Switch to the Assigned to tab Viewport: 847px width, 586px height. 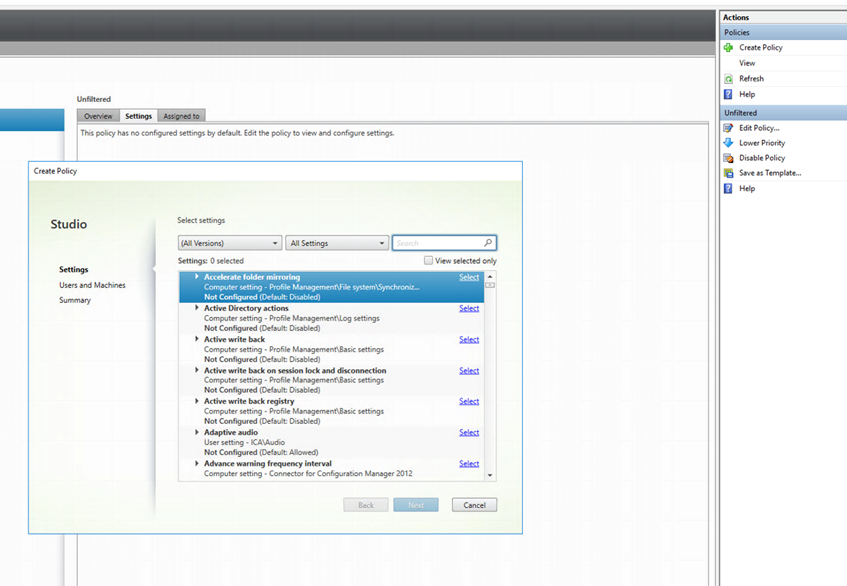pyautogui.click(x=182, y=116)
